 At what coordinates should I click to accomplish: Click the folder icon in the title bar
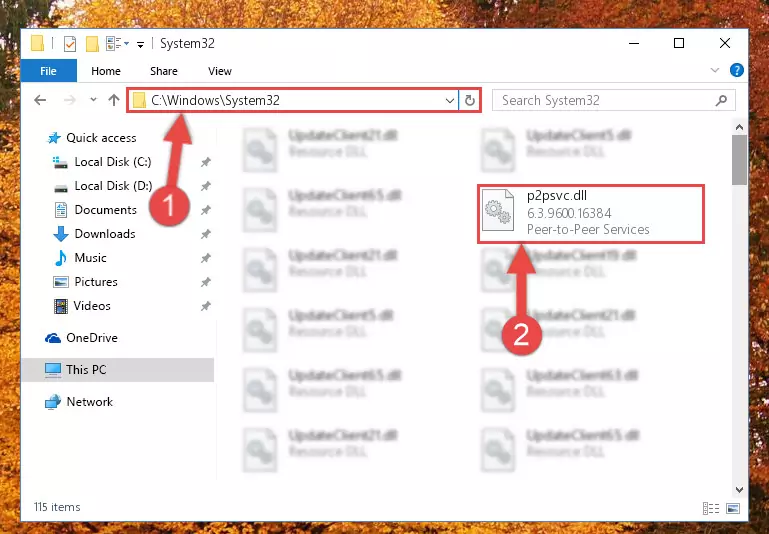click(x=37, y=44)
